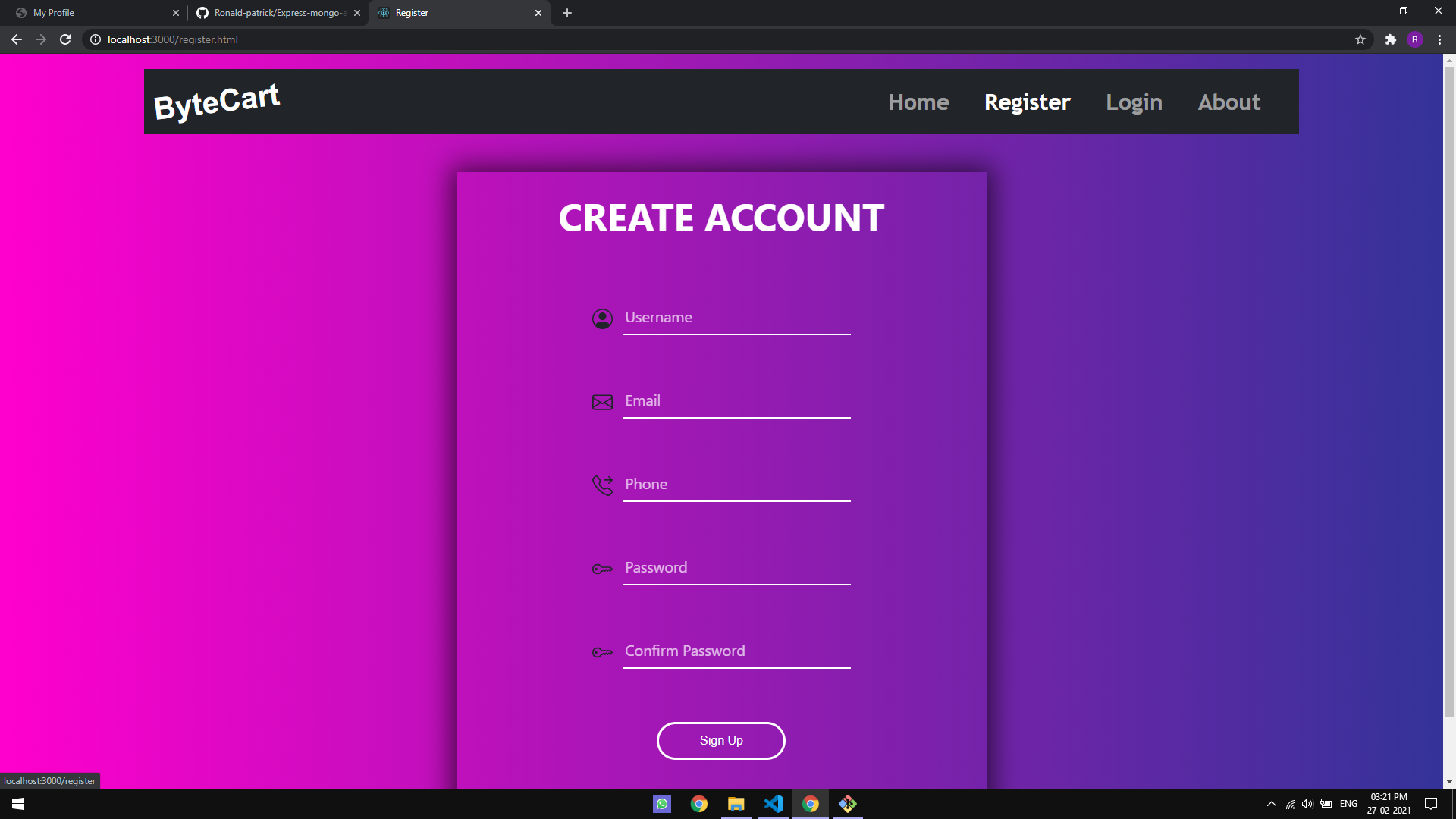
Task: Open the About nav link
Action: pos(1228,102)
